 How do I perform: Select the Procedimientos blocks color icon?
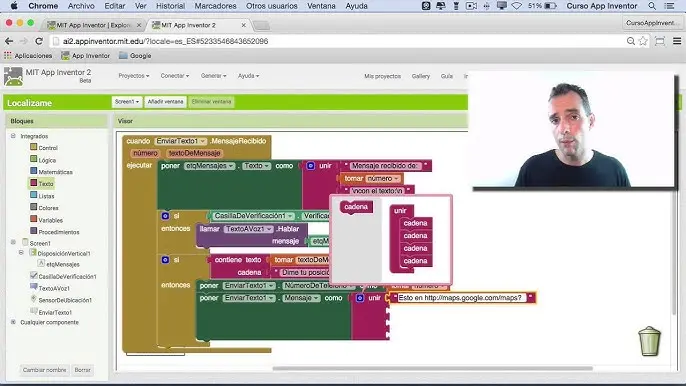click(34, 231)
